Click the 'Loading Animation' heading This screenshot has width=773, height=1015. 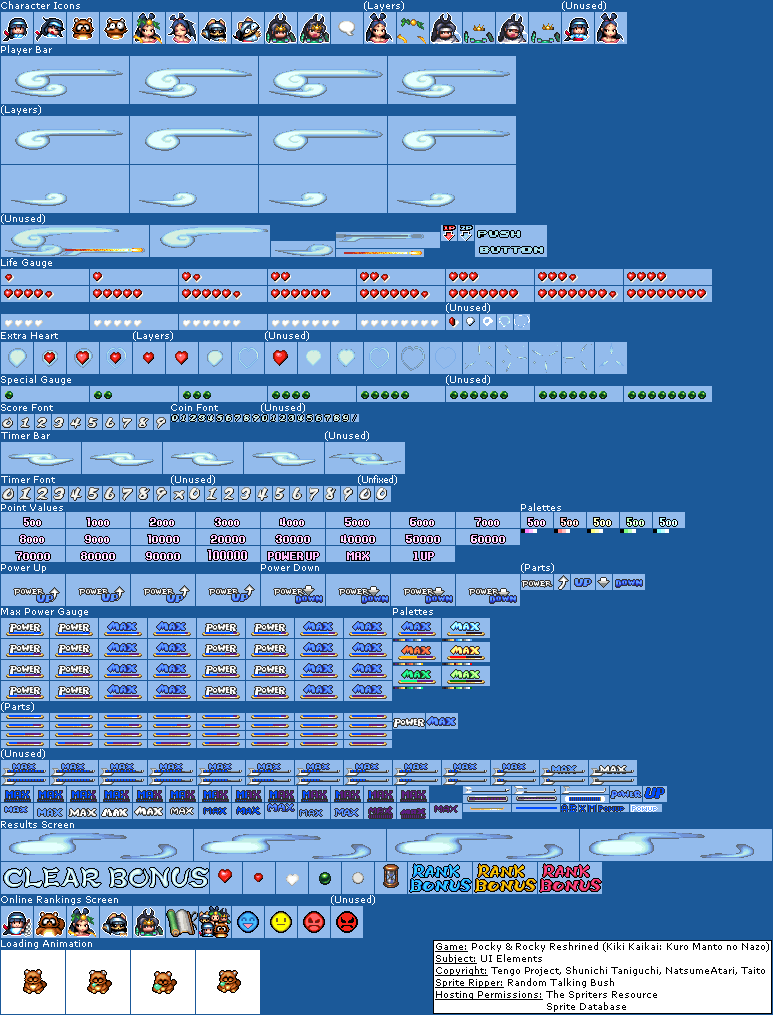pos(47,943)
